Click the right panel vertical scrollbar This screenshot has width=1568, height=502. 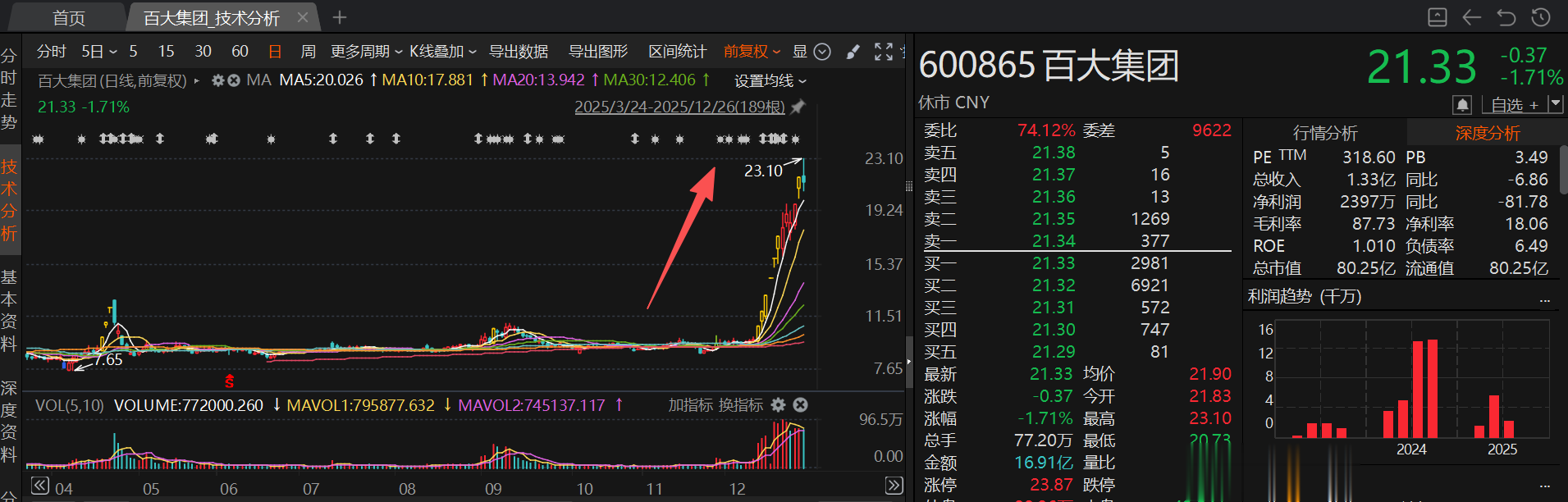(1564, 171)
